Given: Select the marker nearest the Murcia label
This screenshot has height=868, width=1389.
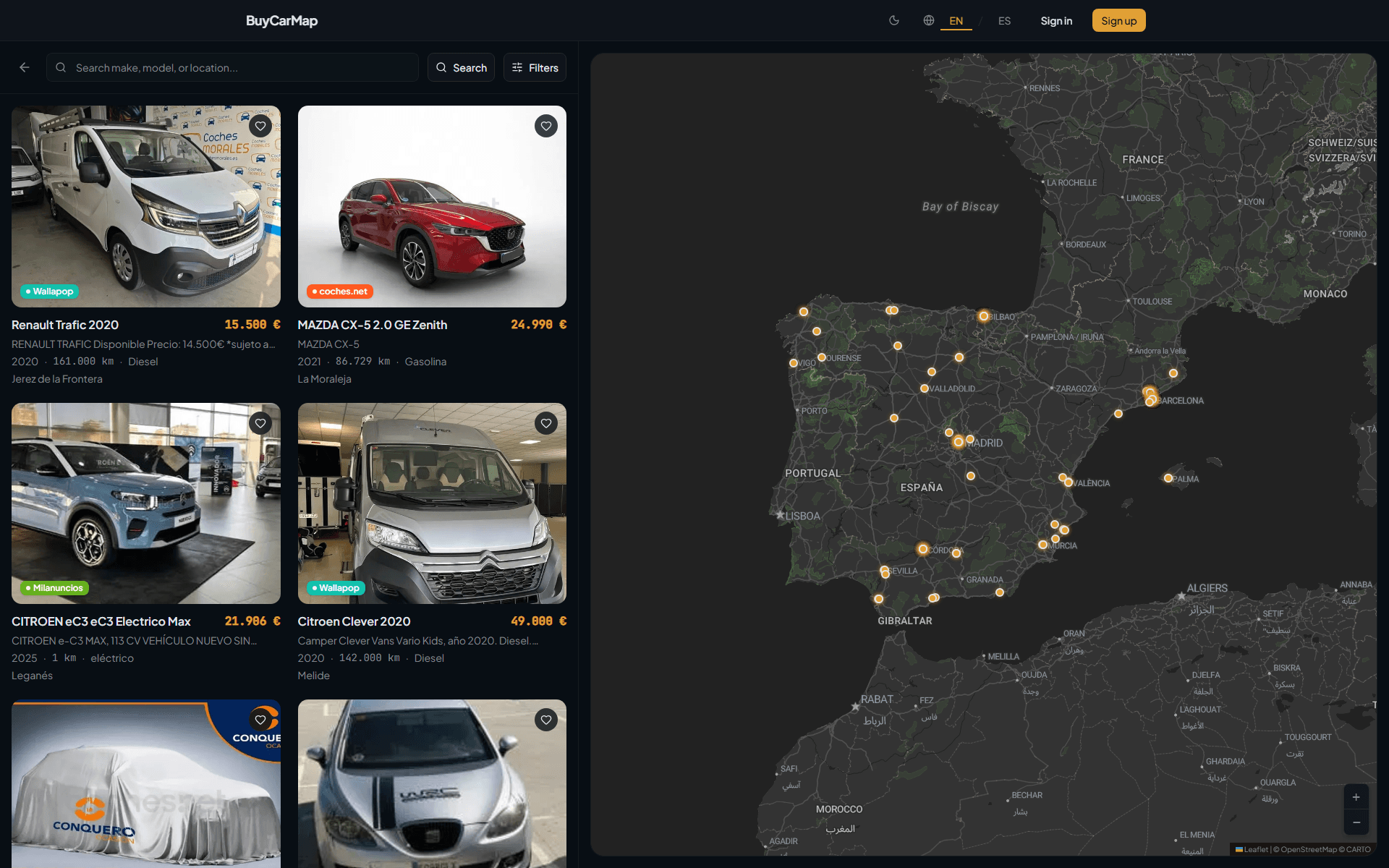Looking at the screenshot, I should pyautogui.click(x=1042, y=545).
